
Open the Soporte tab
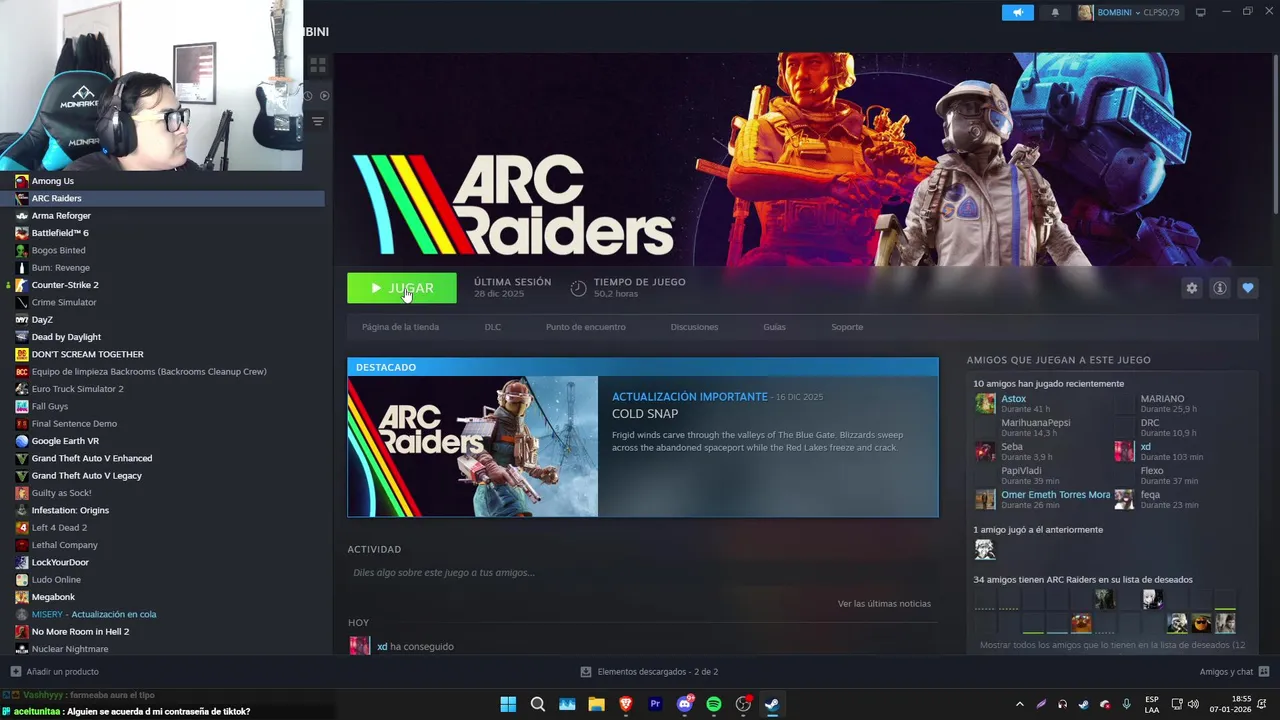tap(847, 327)
